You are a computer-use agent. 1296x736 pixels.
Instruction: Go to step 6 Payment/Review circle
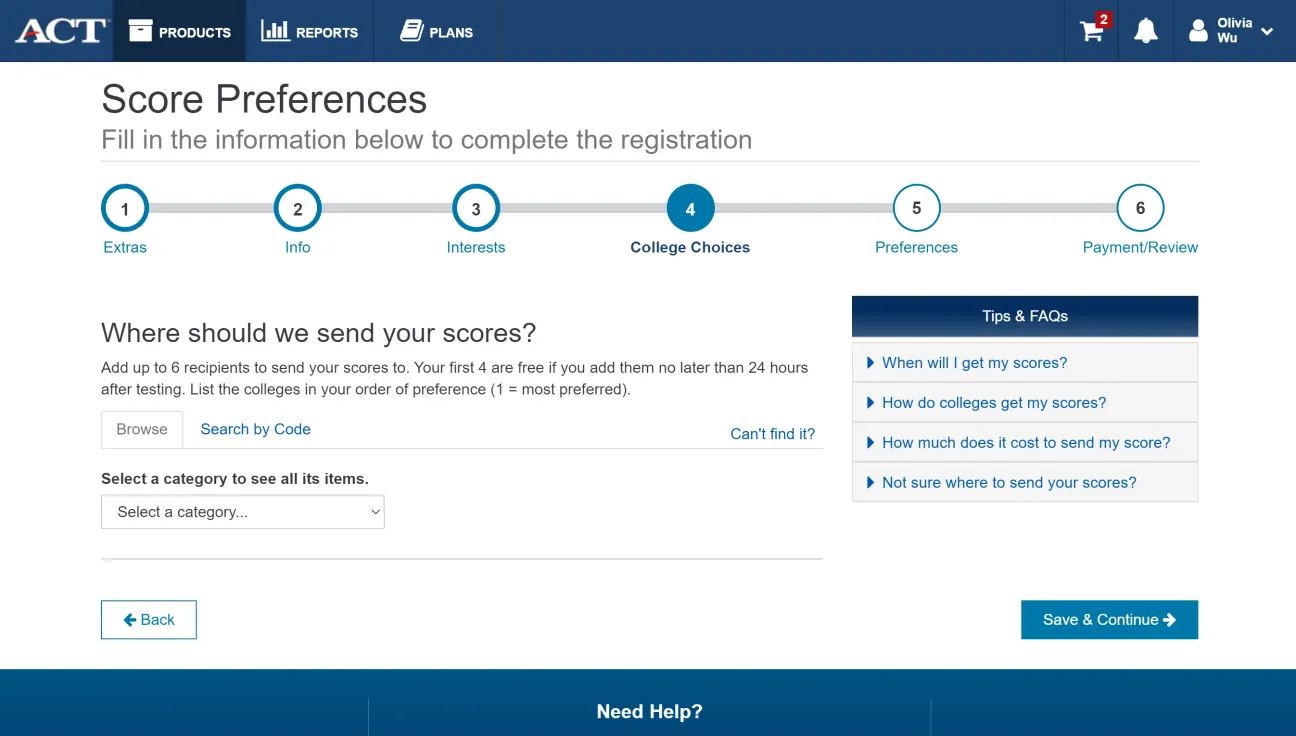coord(1140,209)
